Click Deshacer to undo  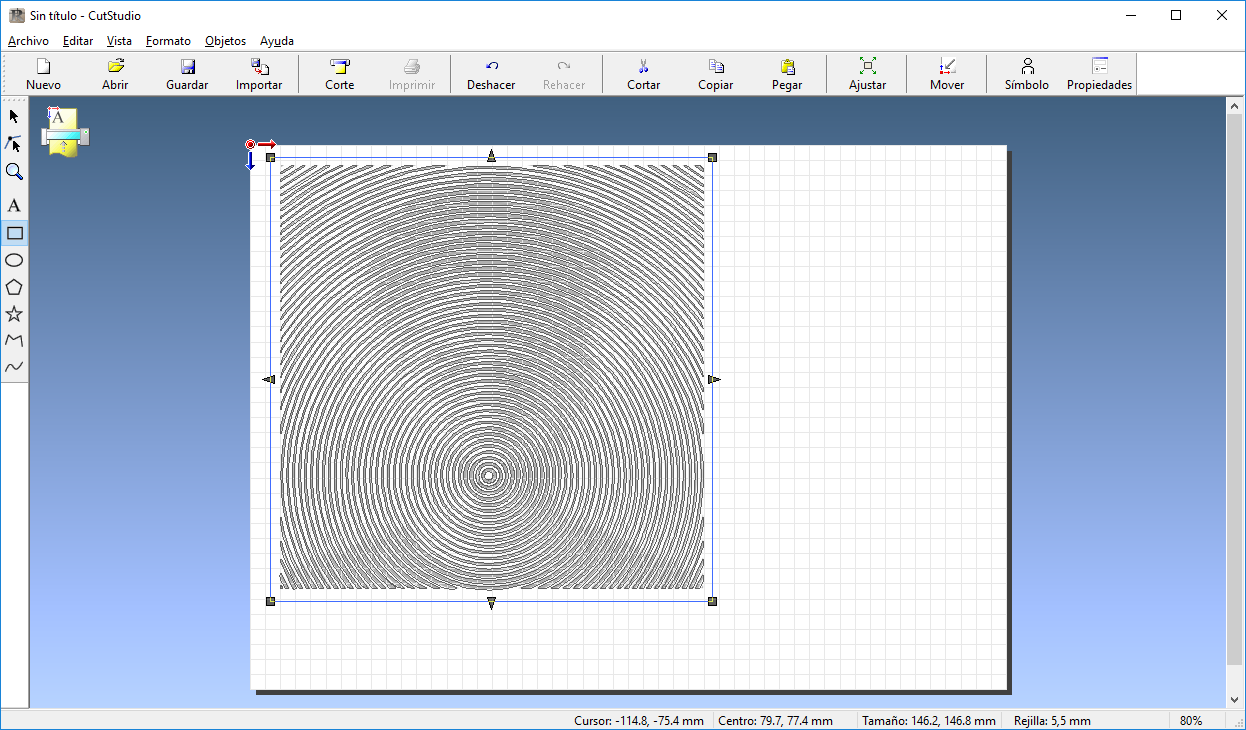491,74
